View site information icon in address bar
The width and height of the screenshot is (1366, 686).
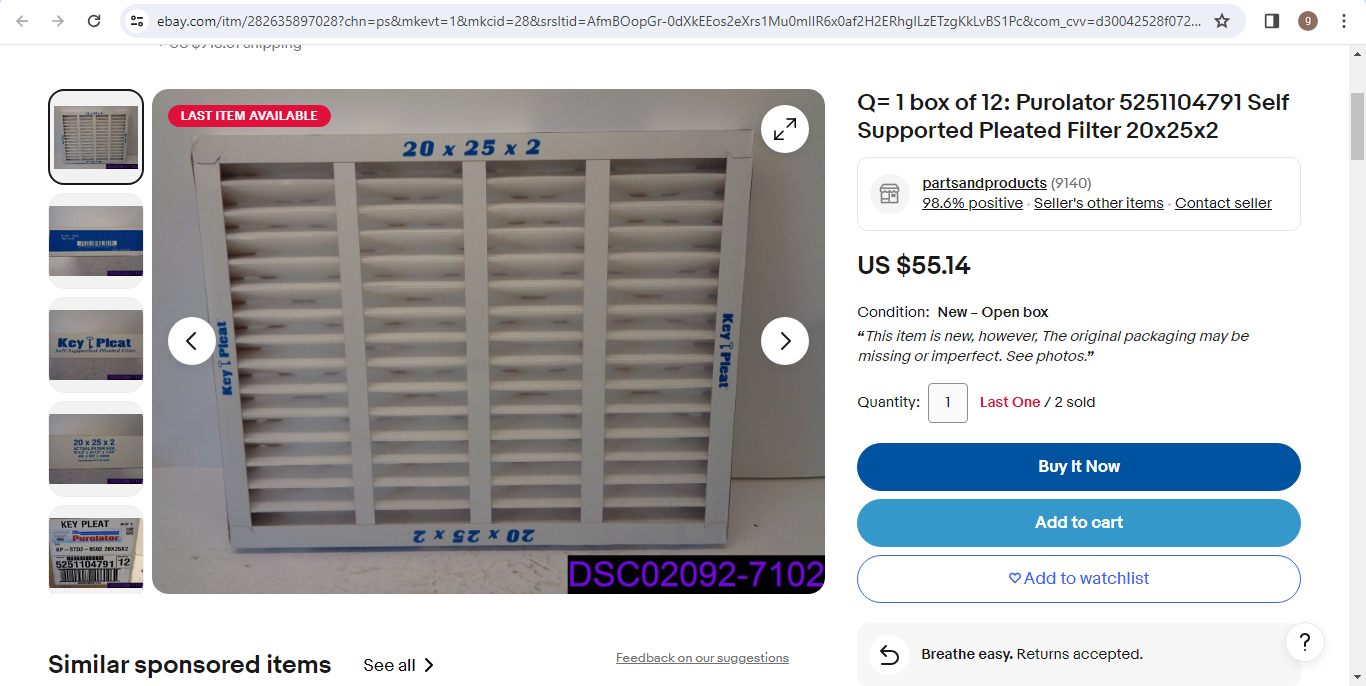(x=138, y=21)
